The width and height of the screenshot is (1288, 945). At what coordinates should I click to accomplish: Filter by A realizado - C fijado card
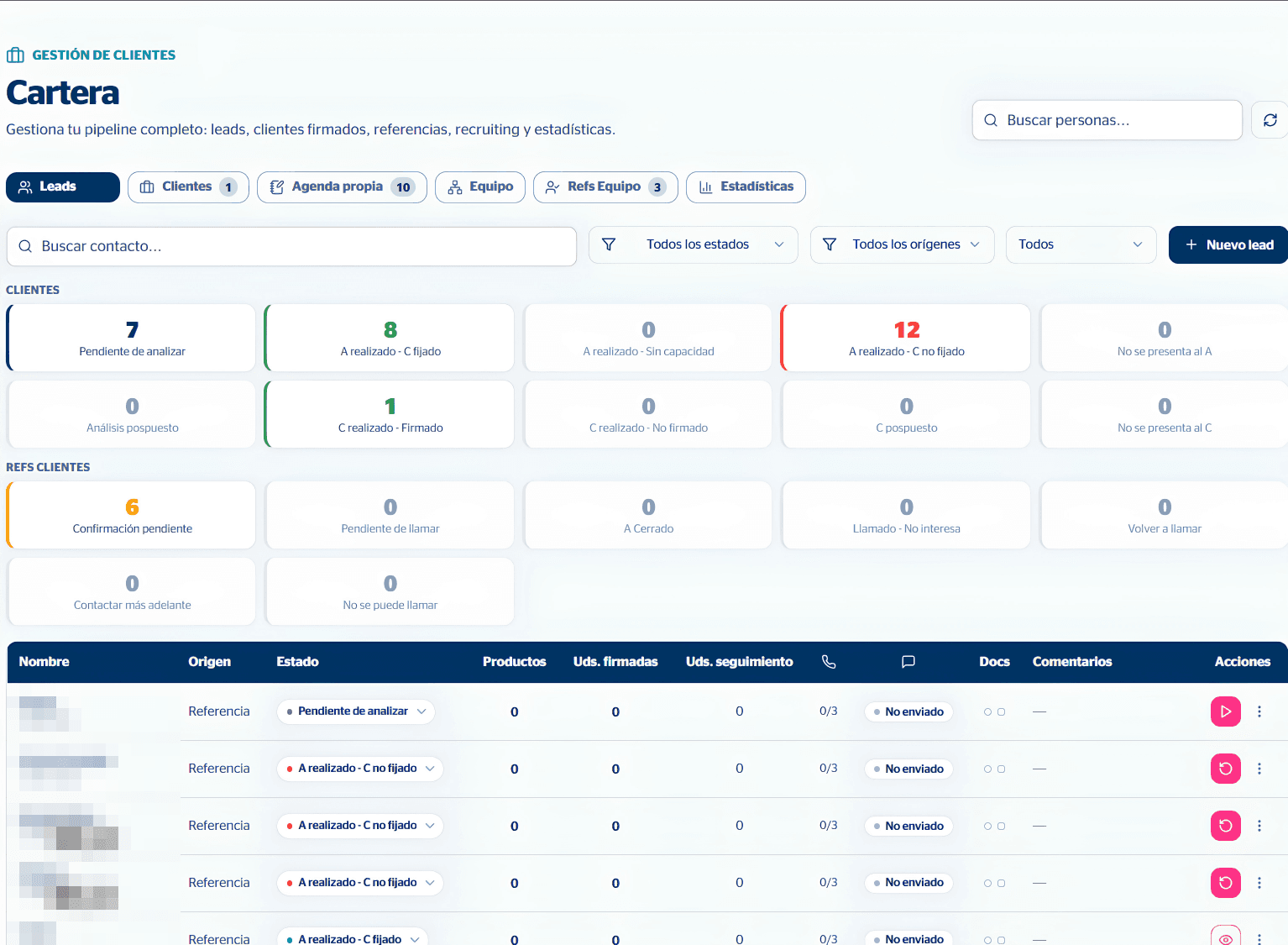[390, 338]
